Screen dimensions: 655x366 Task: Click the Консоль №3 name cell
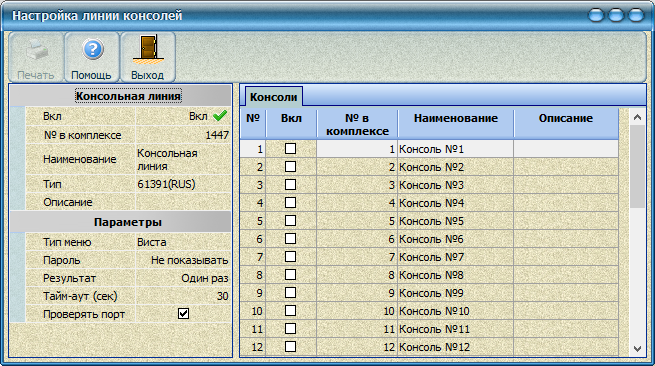(x=456, y=185)
